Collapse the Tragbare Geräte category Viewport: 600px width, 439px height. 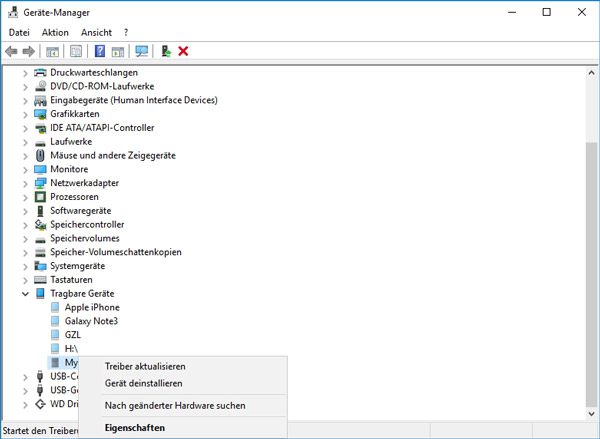[26, 294]
